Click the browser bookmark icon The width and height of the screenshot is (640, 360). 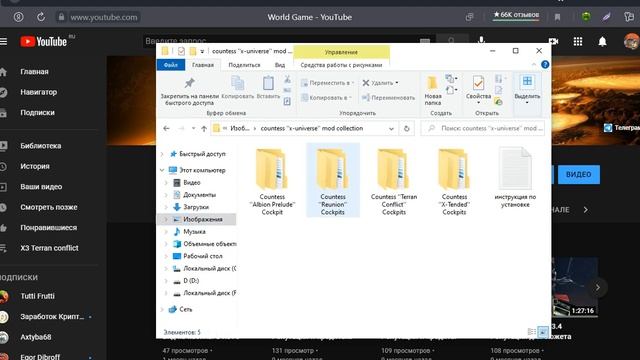tap(557, 17)
